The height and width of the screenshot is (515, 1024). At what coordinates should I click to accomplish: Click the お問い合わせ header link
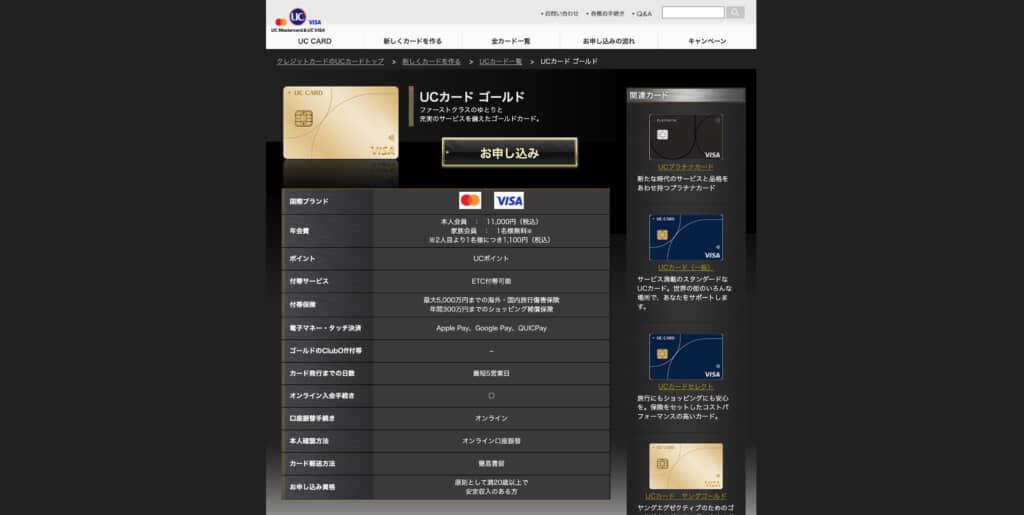(x=561, y=14)
